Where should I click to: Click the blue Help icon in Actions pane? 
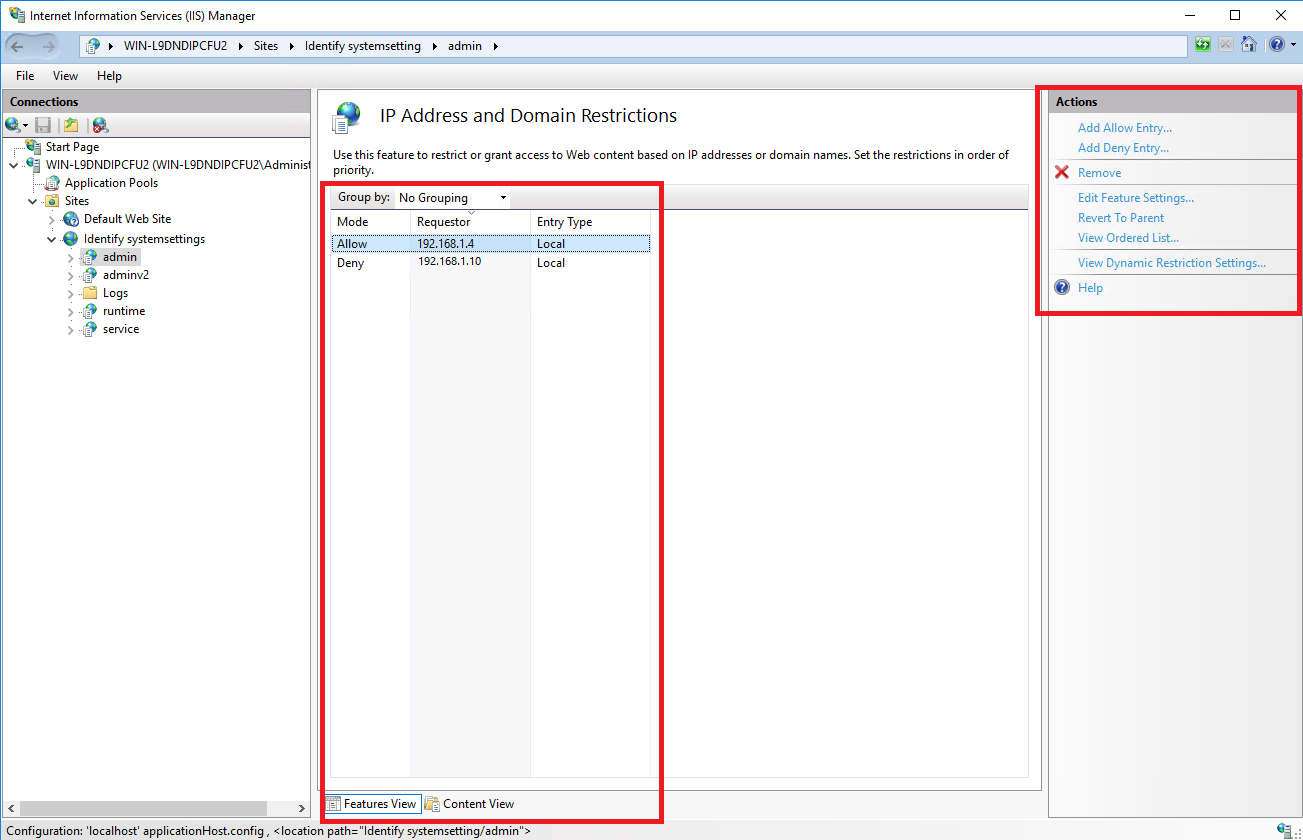point(1062,288)
